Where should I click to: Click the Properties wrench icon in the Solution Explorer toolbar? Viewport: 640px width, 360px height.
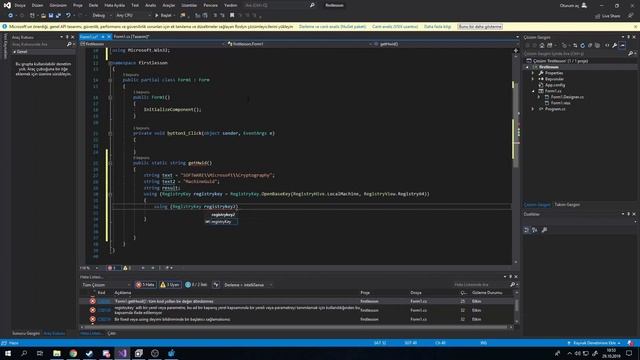click(614, 45)
